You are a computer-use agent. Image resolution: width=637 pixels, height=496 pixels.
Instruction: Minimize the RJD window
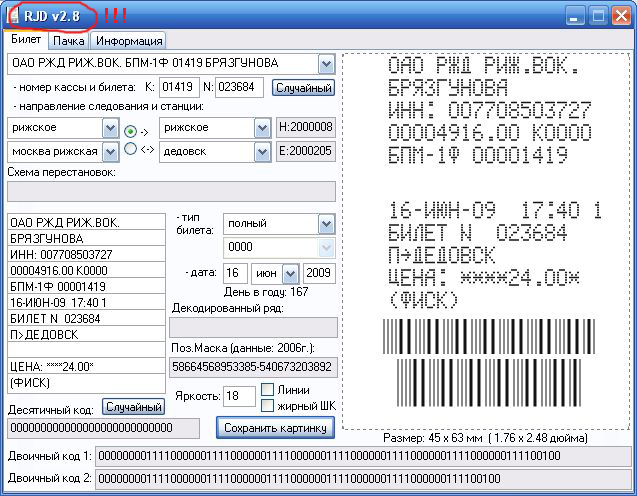point(574,16)
